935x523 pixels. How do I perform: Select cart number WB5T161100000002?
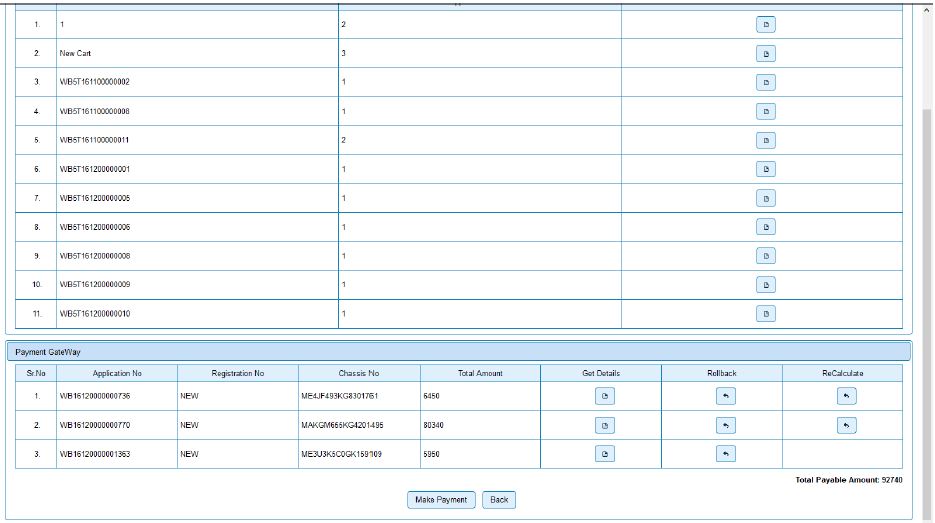(95, 82)
